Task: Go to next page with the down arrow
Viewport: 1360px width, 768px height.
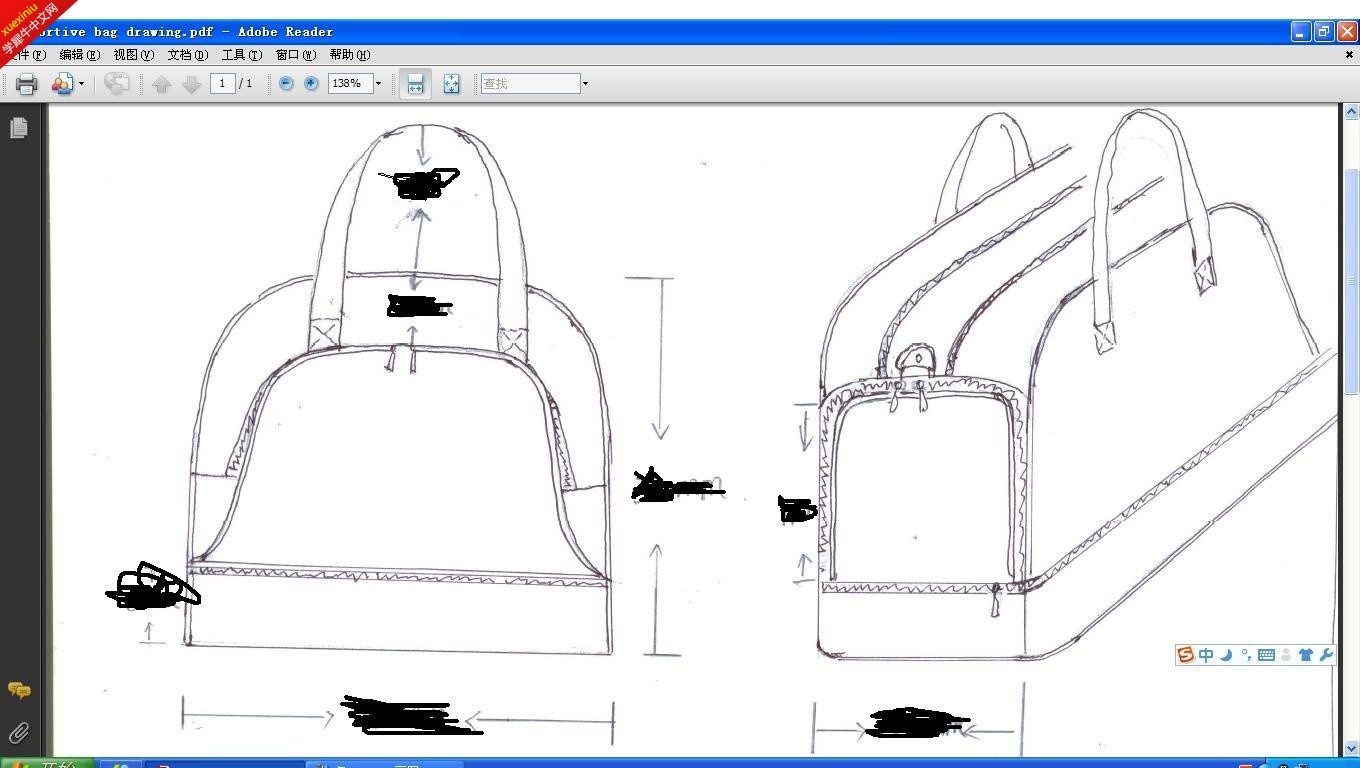Action: 191,84
